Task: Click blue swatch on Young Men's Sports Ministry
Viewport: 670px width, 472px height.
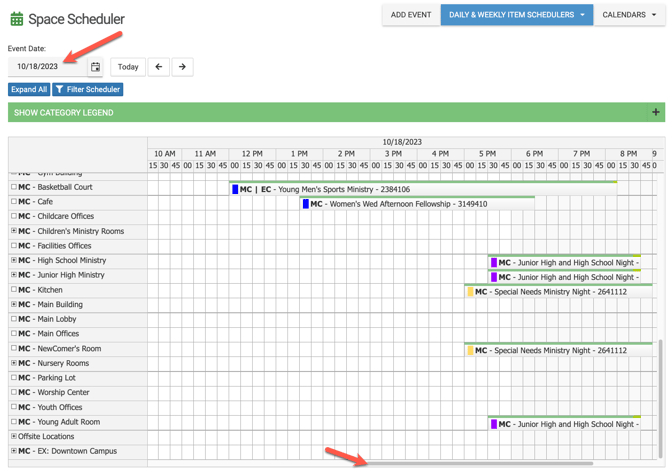Action: (235, 189)
